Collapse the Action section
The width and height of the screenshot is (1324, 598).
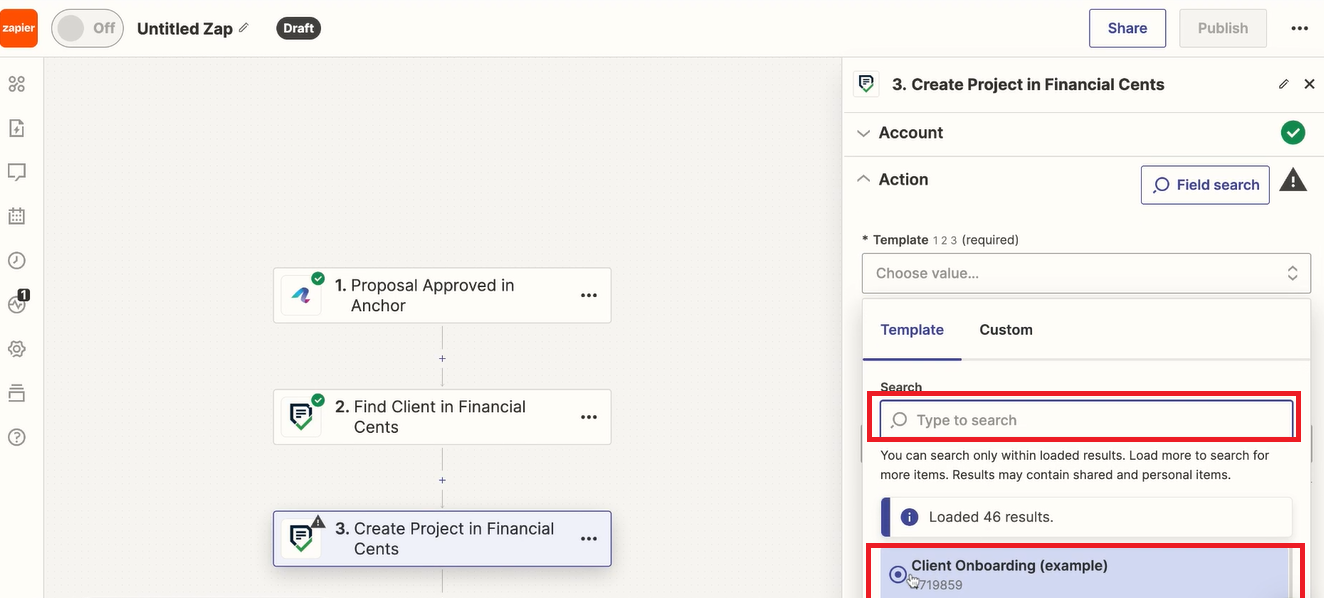click(x=864, y=179)
